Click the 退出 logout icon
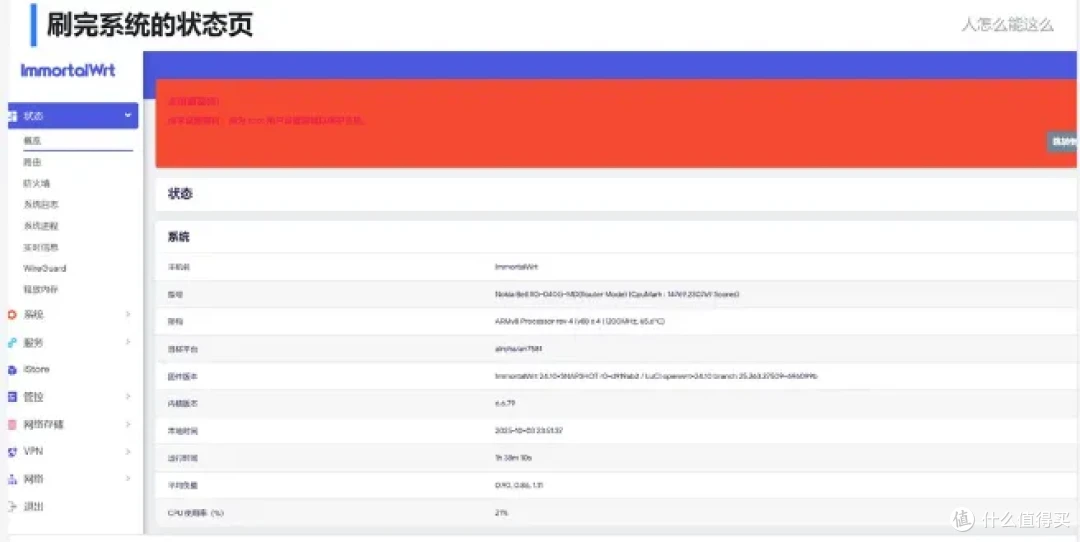 (x=12, y=506)
